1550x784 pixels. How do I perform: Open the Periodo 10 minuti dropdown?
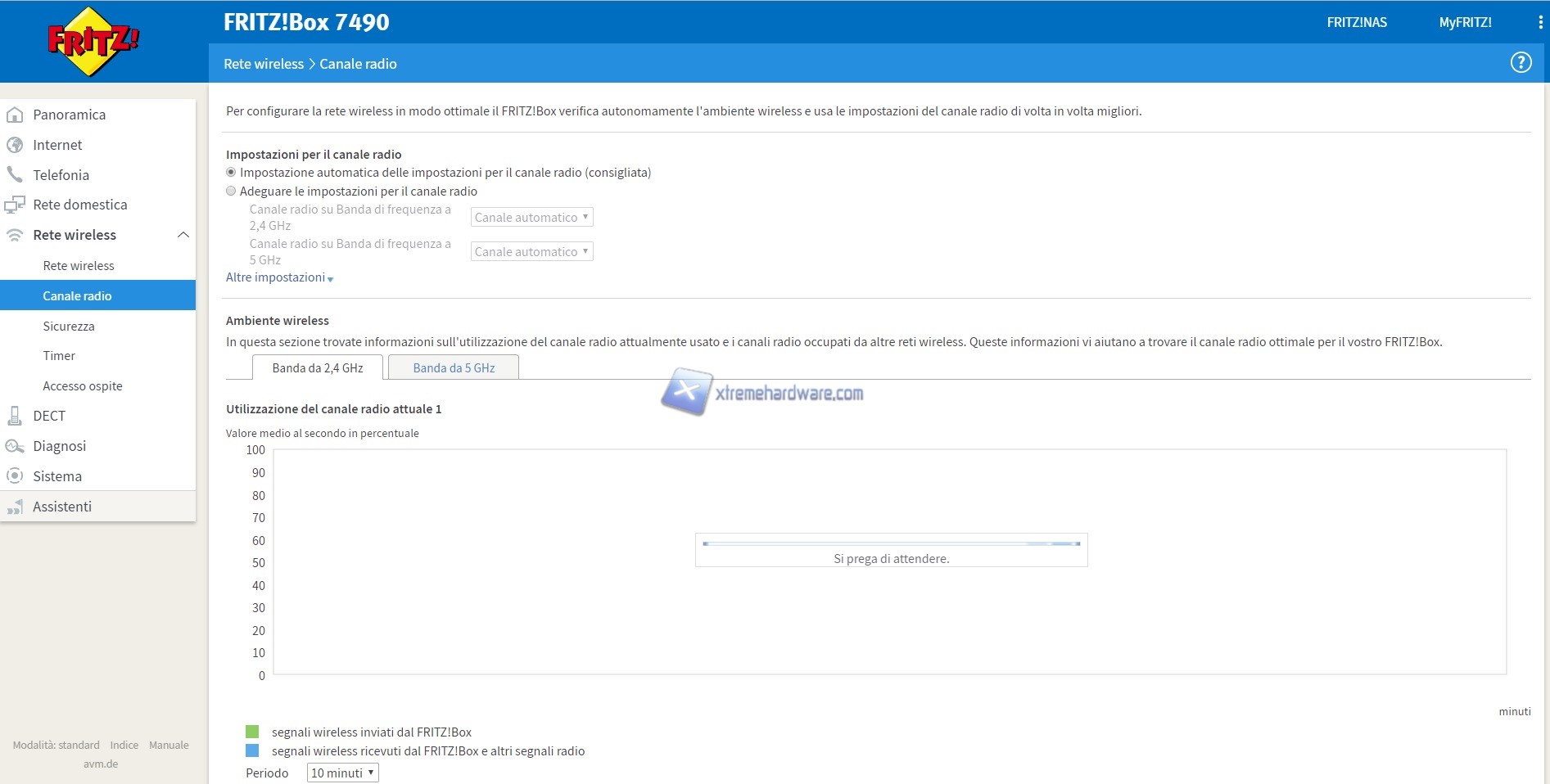342,773
